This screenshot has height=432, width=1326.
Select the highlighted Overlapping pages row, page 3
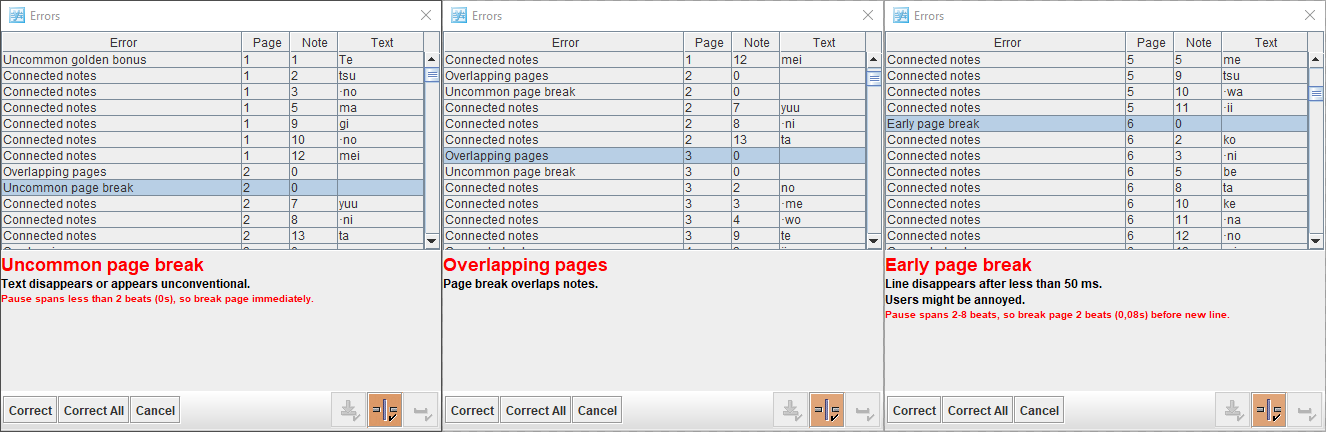point(655,156)
